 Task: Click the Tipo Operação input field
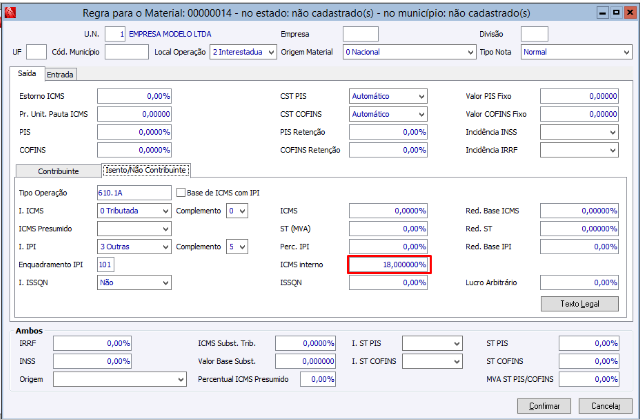coord(134,193)
